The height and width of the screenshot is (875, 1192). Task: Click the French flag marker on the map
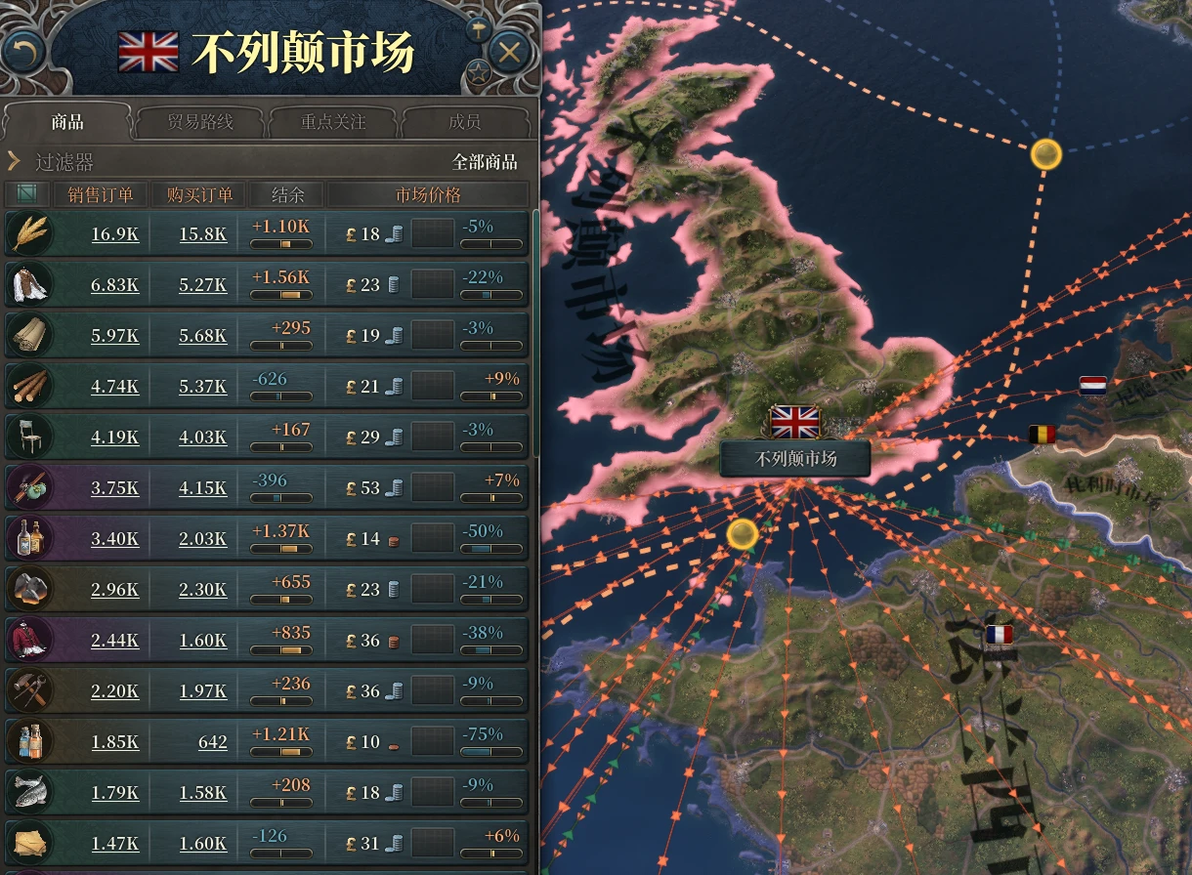999,634
